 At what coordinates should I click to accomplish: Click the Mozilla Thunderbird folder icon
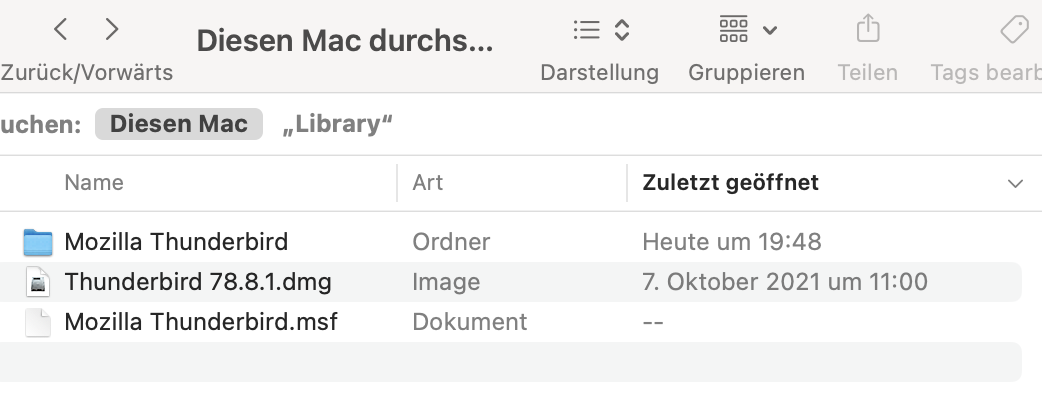(38, 242)
